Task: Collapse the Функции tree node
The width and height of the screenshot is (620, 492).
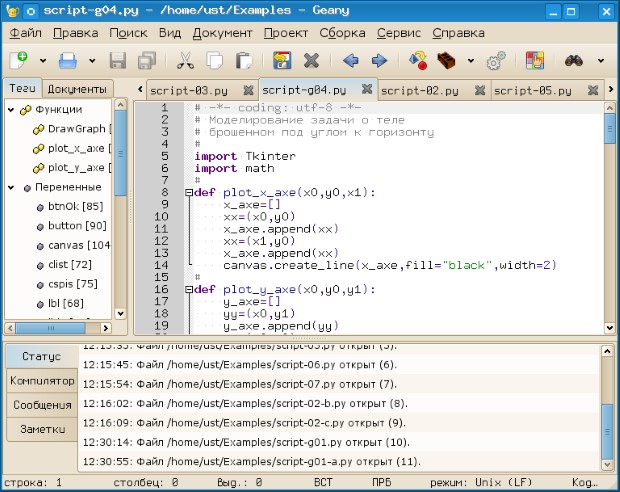Action: pyautogui.click(x=11, y=110)
